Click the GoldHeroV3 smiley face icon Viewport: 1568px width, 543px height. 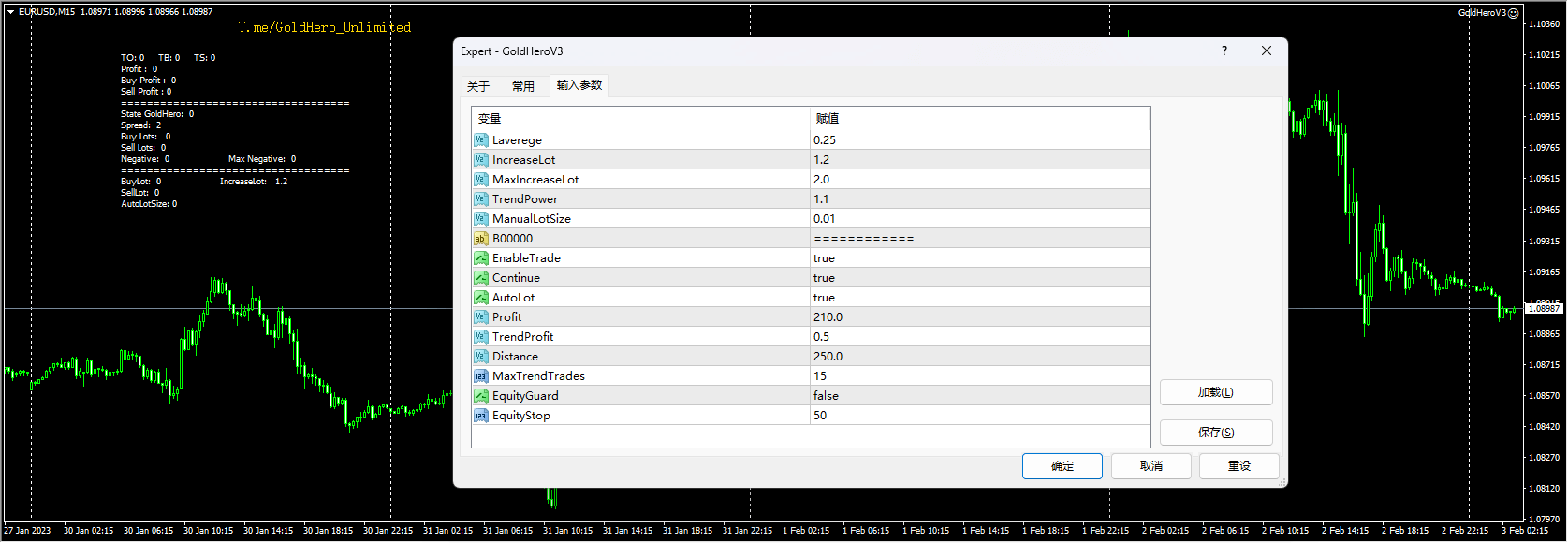coord(1514,13)
